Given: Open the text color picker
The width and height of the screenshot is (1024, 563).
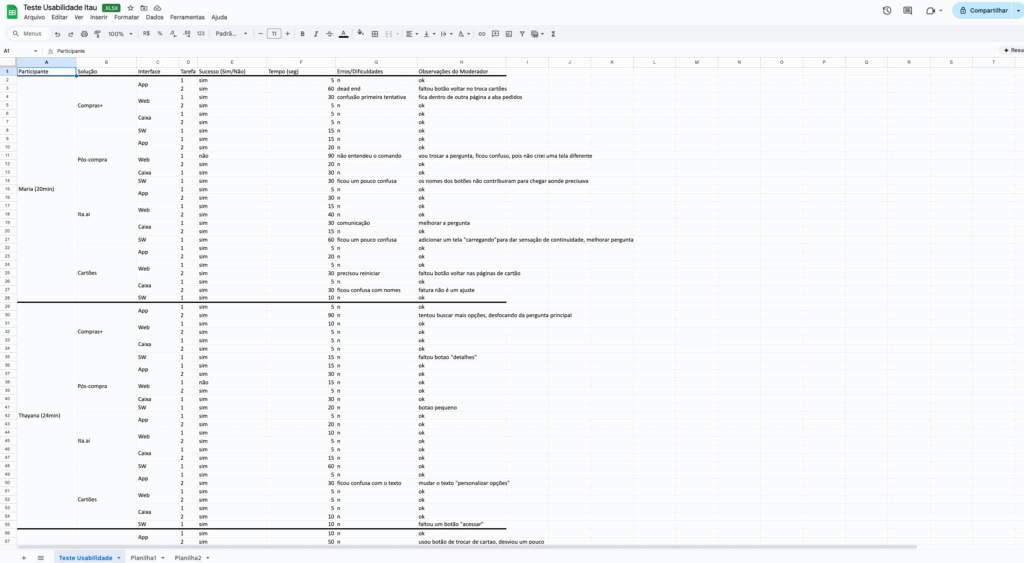Looking at the screenshot, I should point(343,34).
